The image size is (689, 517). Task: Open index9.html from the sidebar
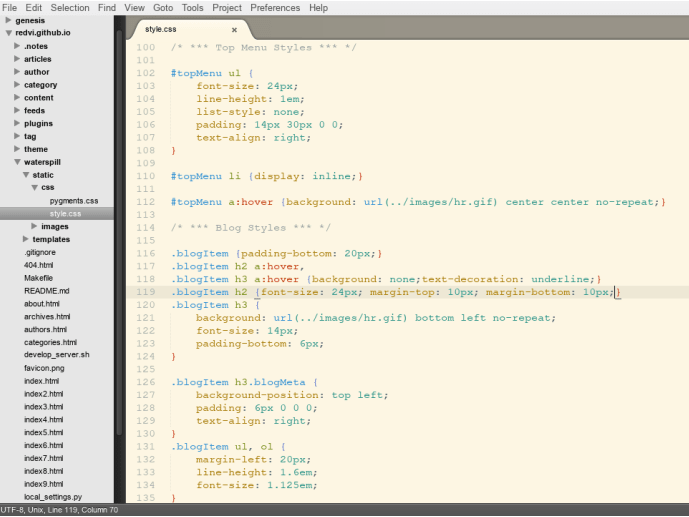point(44,484)
